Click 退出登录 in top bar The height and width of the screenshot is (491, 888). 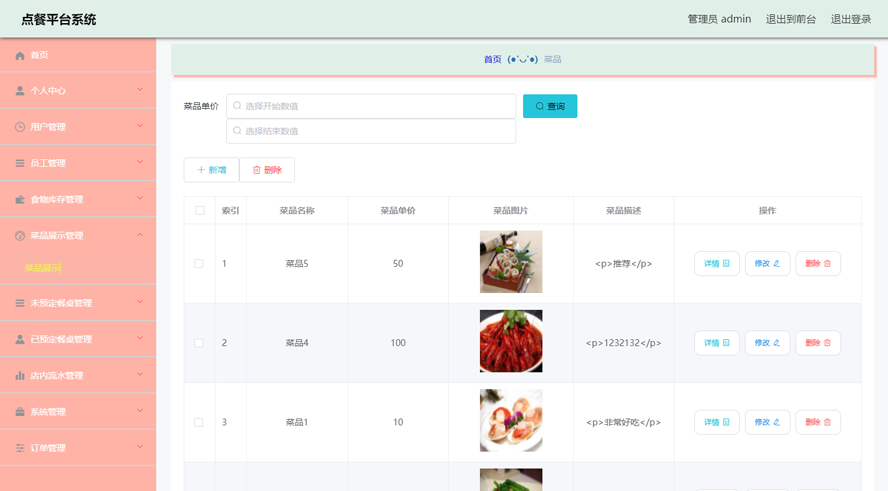[851, 19]
